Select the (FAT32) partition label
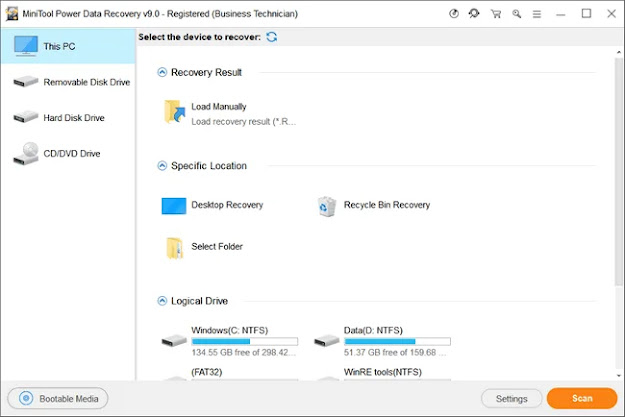The height and width of the screenshot is (417, 625). click(206, 372)
